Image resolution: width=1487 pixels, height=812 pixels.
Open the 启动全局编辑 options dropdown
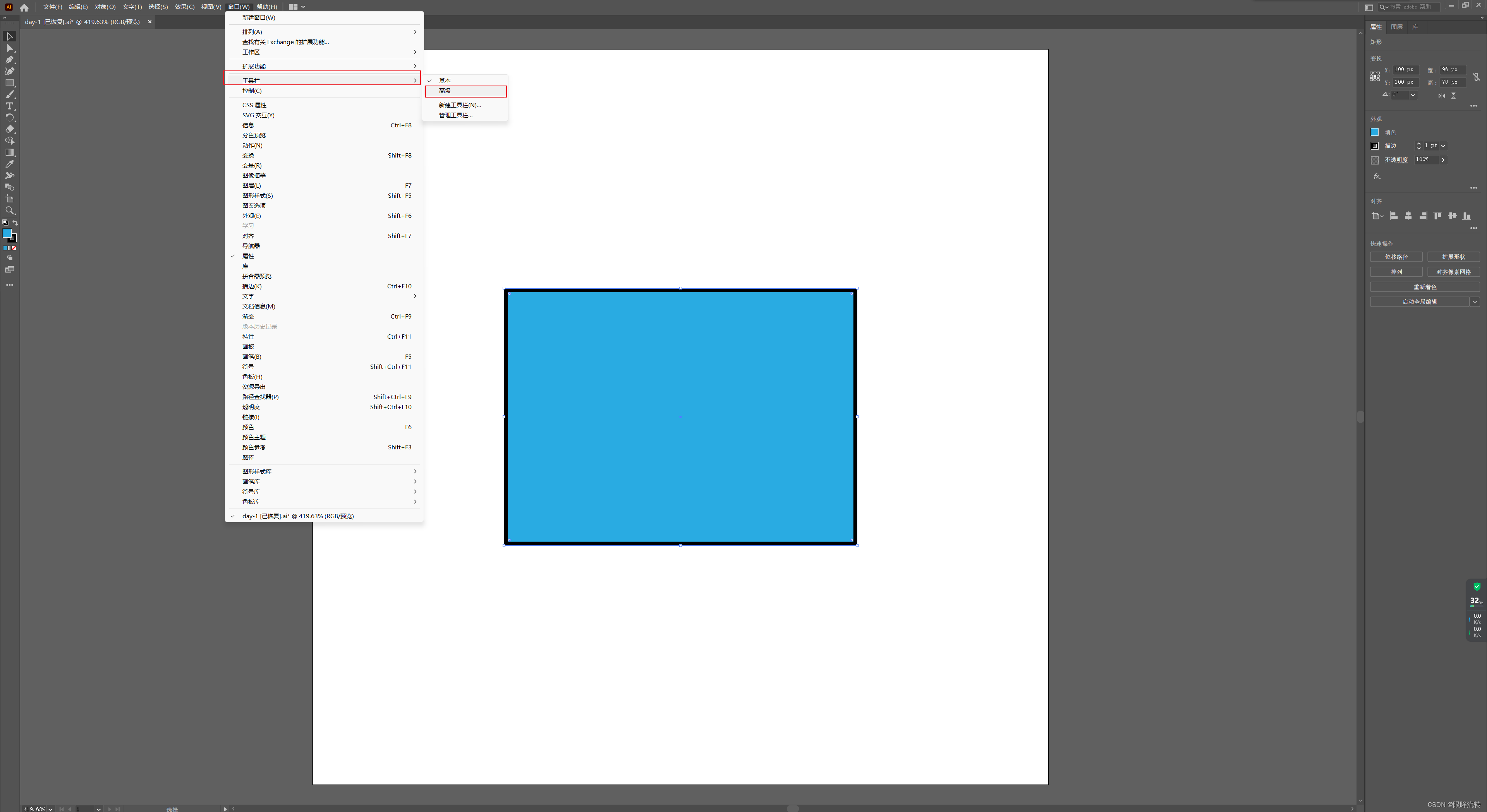click(x=1475, y=302)
